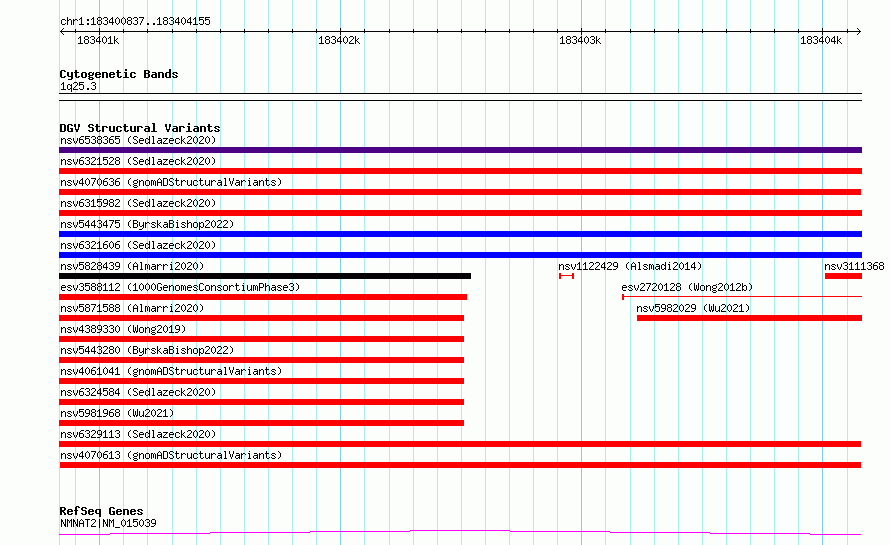Open nsv6324584 (Sedlazeck2020) label

click(138, 392)
